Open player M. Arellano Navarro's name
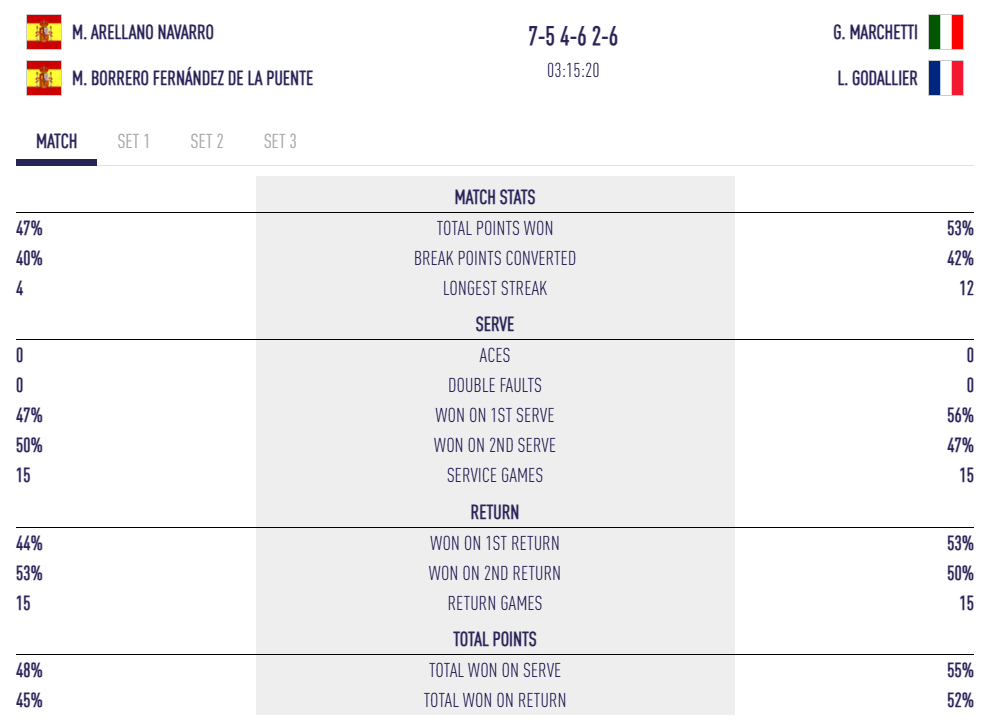This screenshot has height=728, width=991. click(143, 33)
